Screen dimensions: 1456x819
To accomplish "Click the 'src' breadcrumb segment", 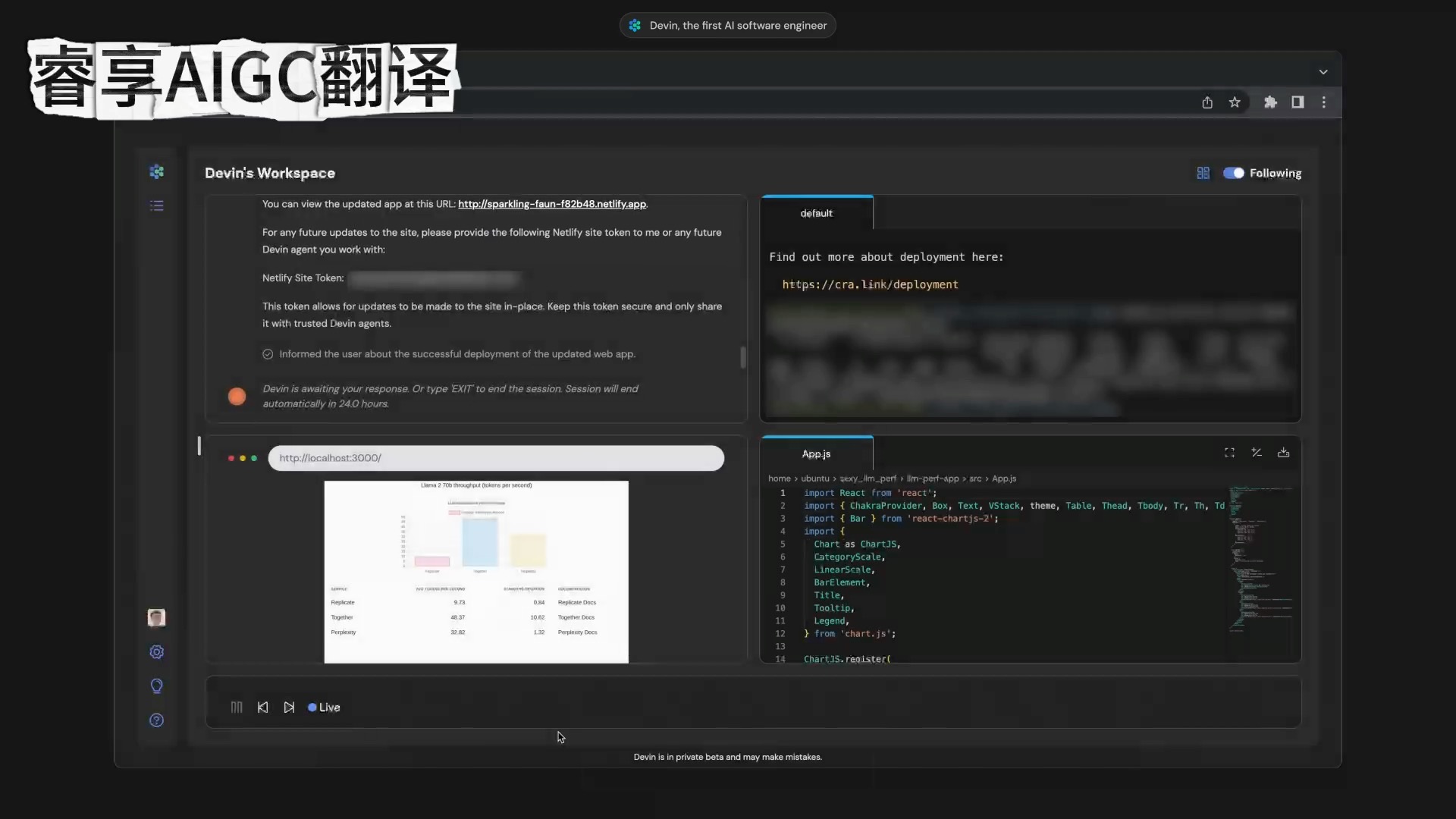I will click(975, 479).
